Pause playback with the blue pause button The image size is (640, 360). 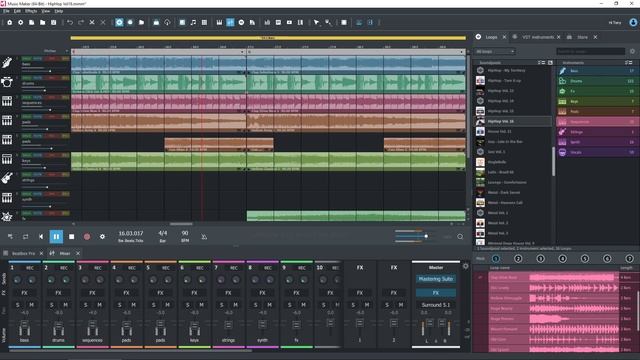coord(56,236)
